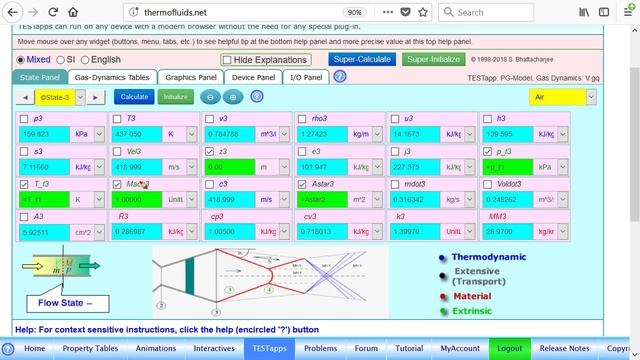
Task: Click the Mach number value field
Action: 137,200
